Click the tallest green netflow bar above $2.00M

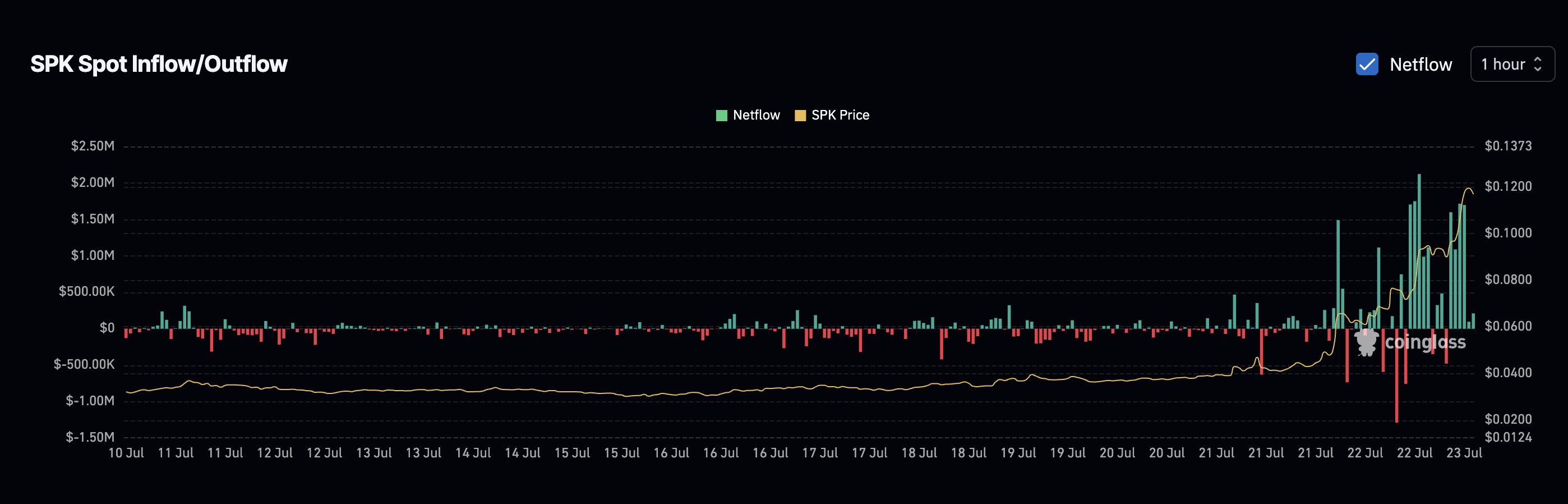pos(1419,251)
